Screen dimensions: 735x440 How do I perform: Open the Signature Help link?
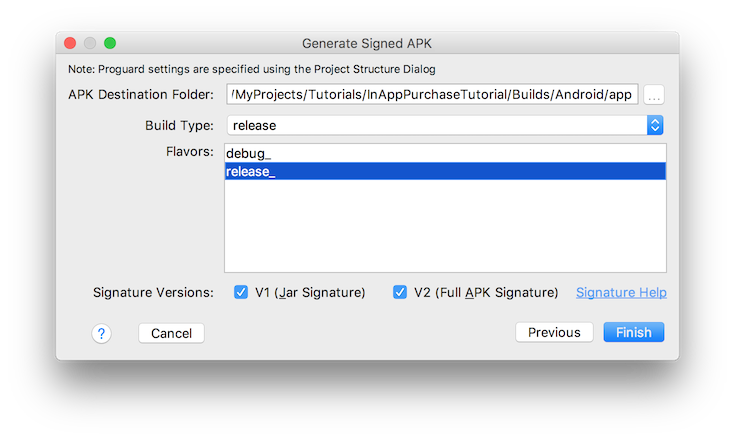[x=621, y=292]
